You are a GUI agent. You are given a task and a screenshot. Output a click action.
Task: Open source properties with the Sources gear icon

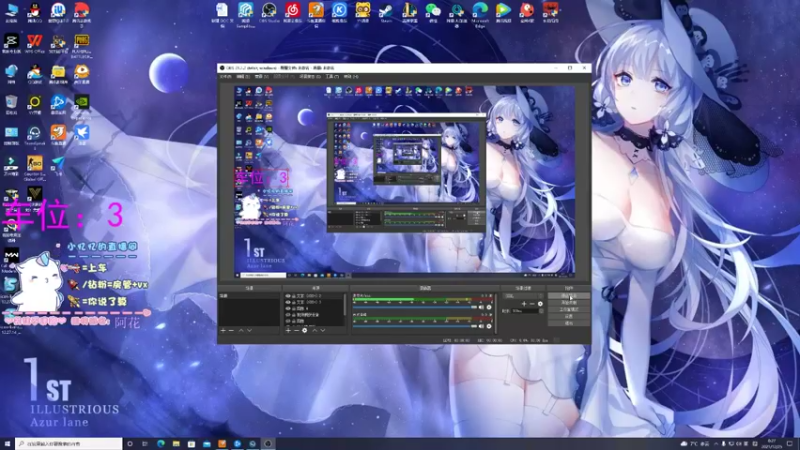tap(305, 331)
